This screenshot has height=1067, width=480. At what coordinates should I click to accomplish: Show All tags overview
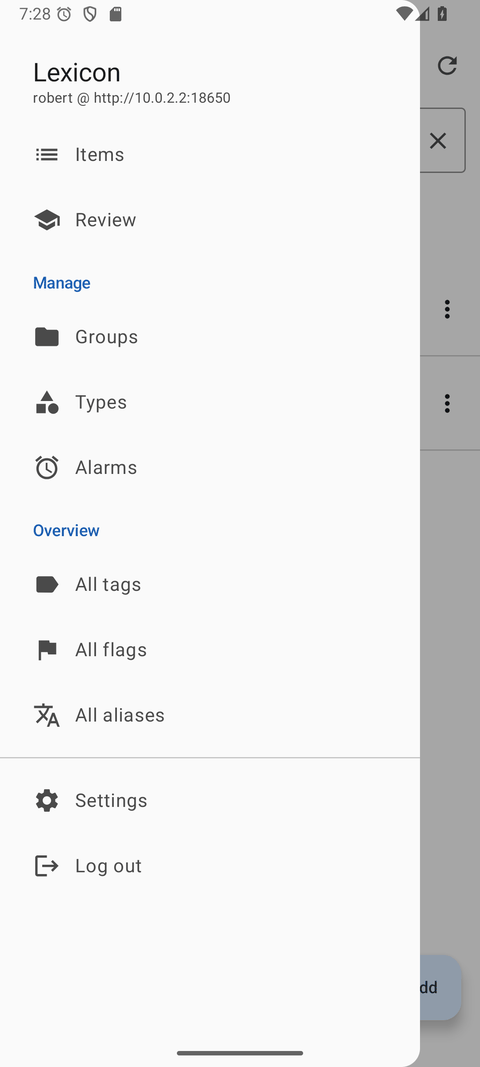(210, 585)
